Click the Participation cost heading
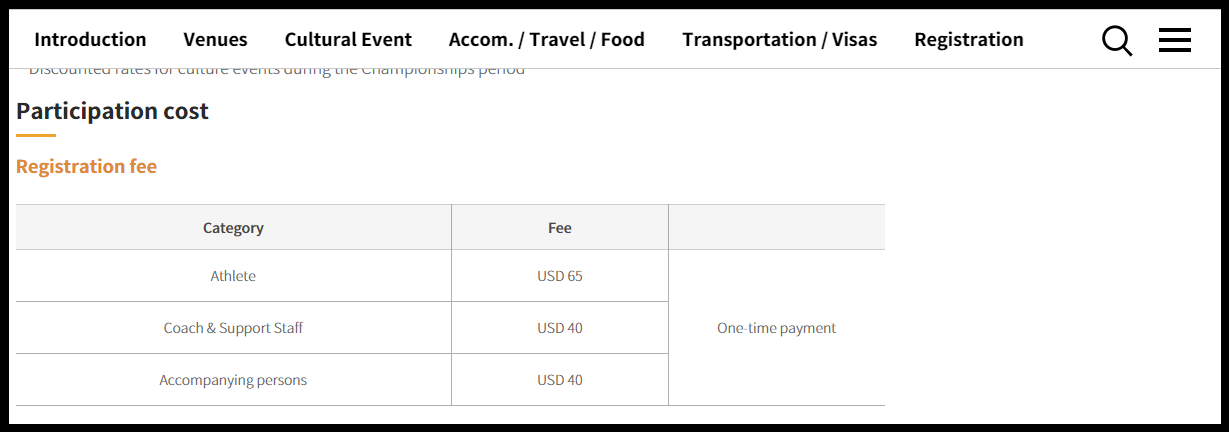 [x=112, y=111]
